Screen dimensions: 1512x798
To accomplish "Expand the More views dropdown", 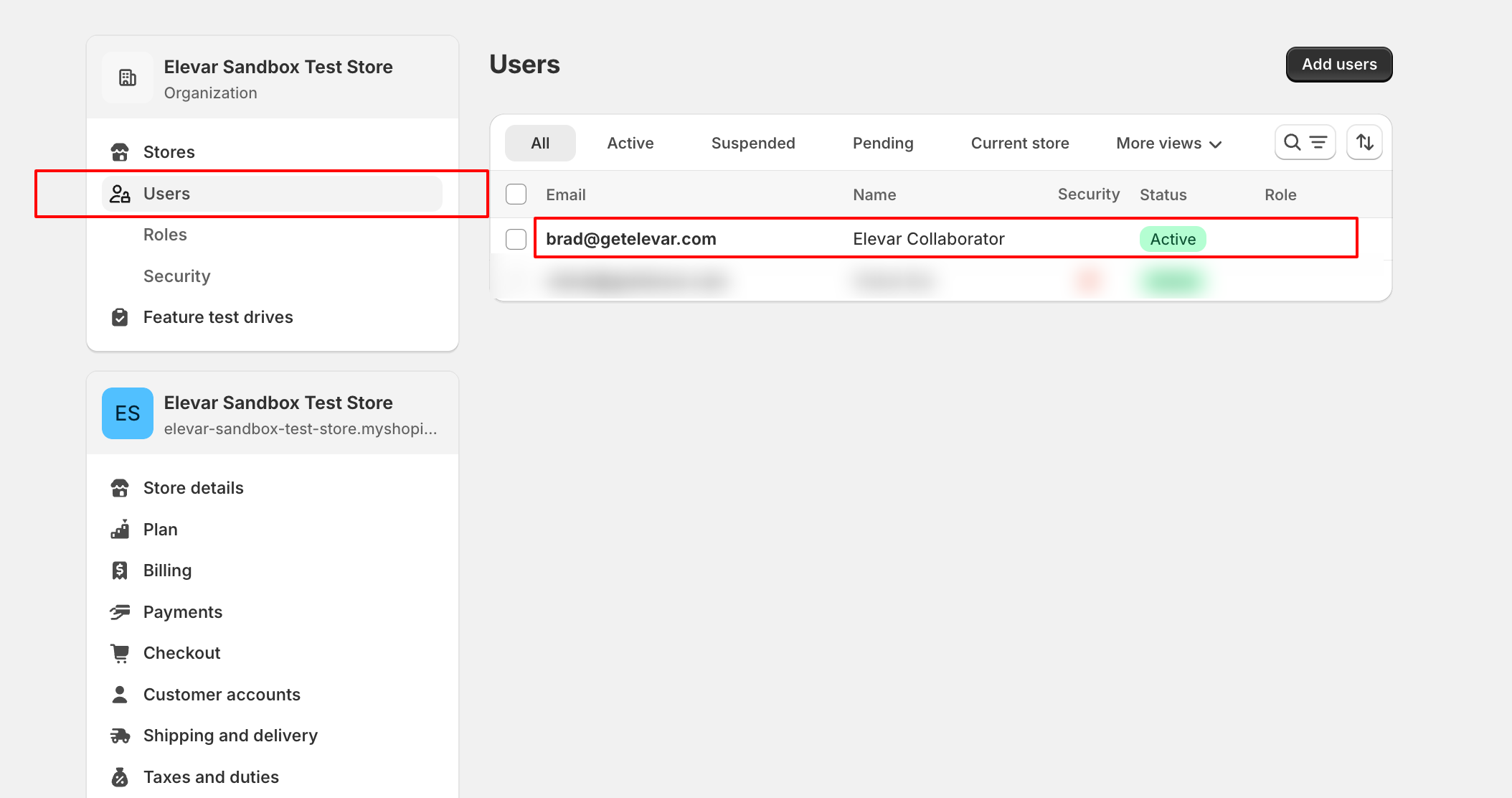I will (1168, 143).
